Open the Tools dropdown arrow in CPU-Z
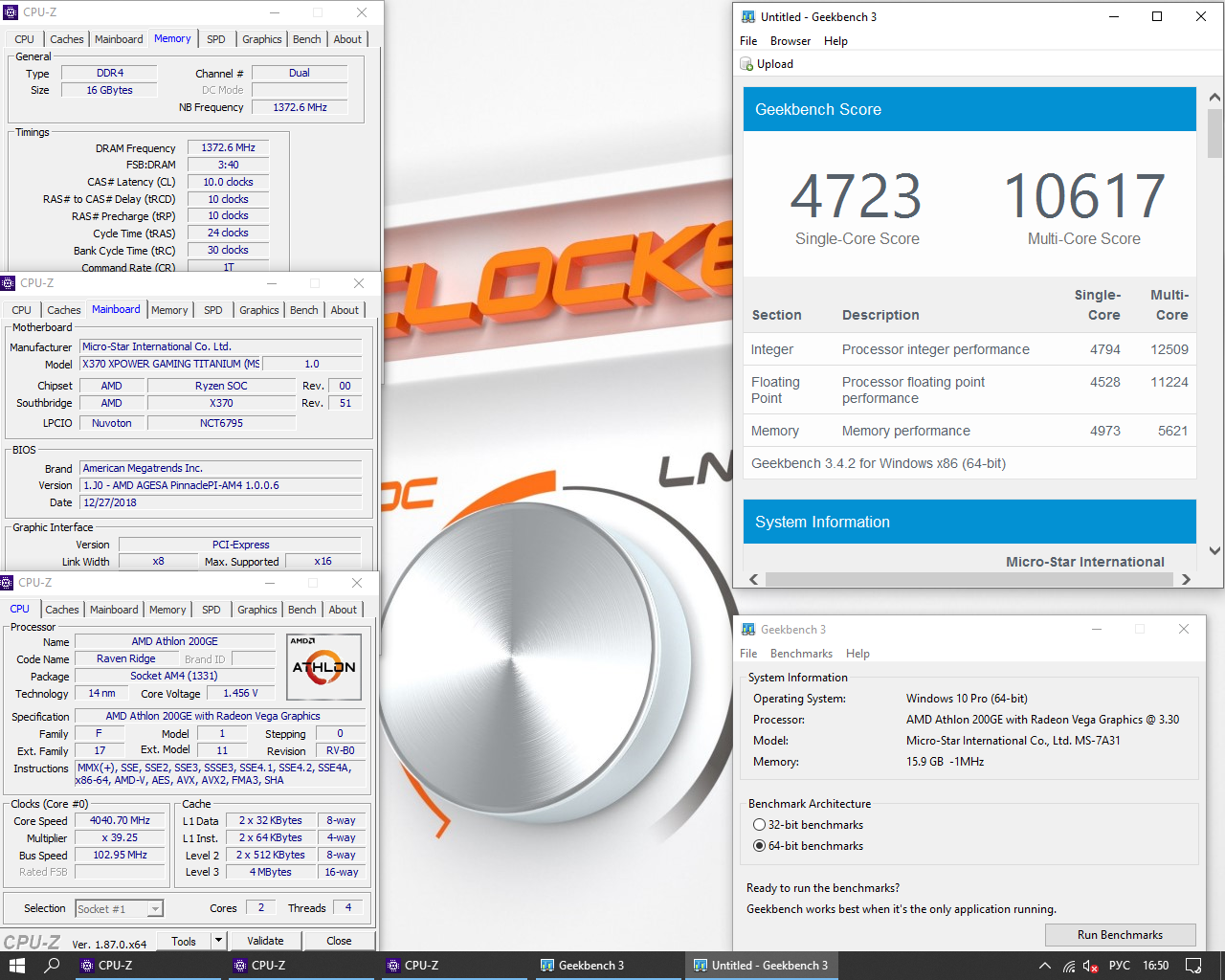 pyautogui.click(x=218, y=941)
